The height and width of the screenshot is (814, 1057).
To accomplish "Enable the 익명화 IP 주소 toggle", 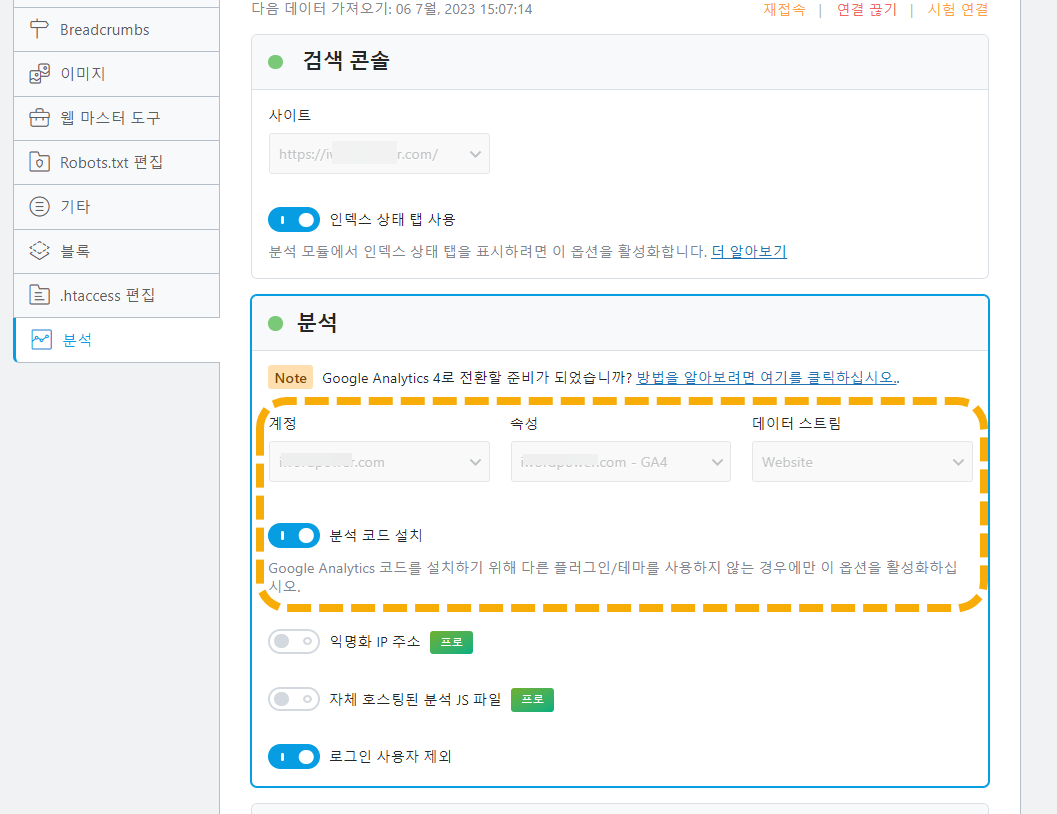I will pyautogui.click(x=294, y=641).
